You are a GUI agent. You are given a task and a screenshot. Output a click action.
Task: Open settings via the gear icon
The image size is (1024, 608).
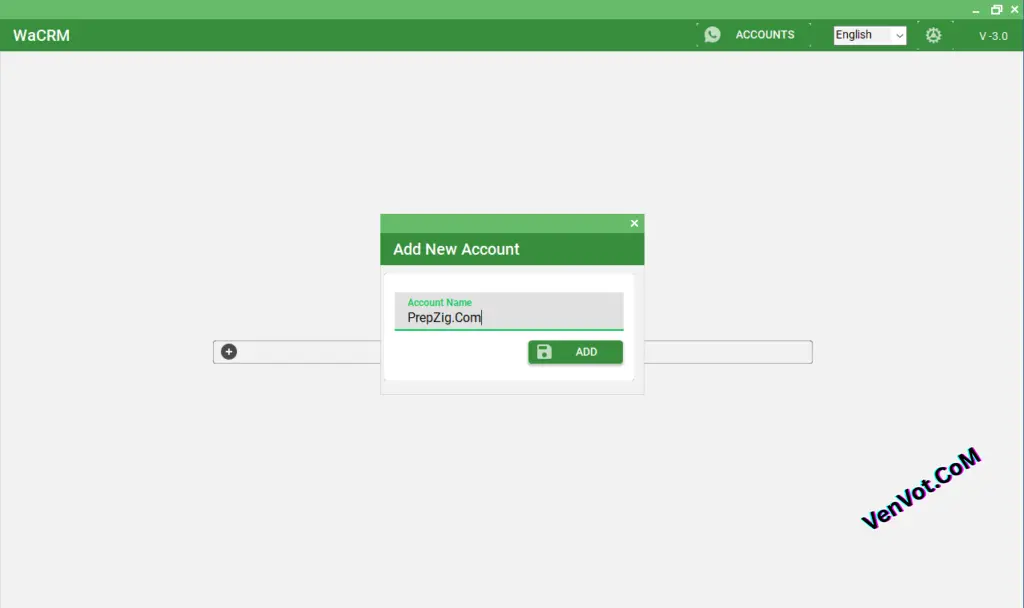[933, 35]
